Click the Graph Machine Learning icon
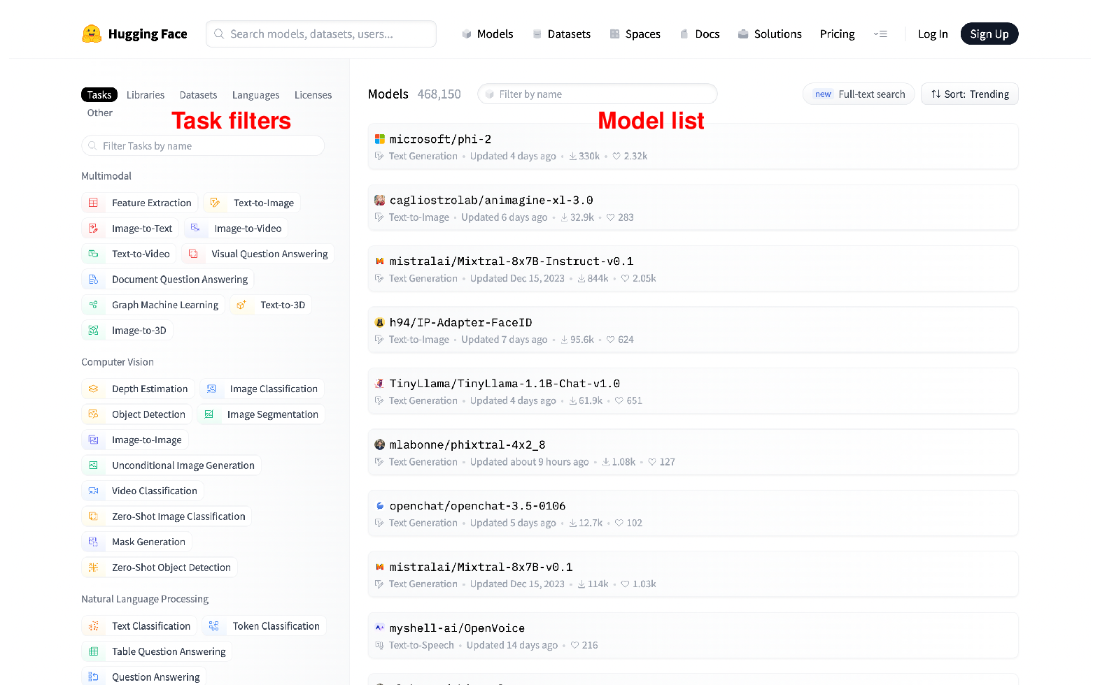Viewport: 1100px width, 694px height. [x=93, y=305]
